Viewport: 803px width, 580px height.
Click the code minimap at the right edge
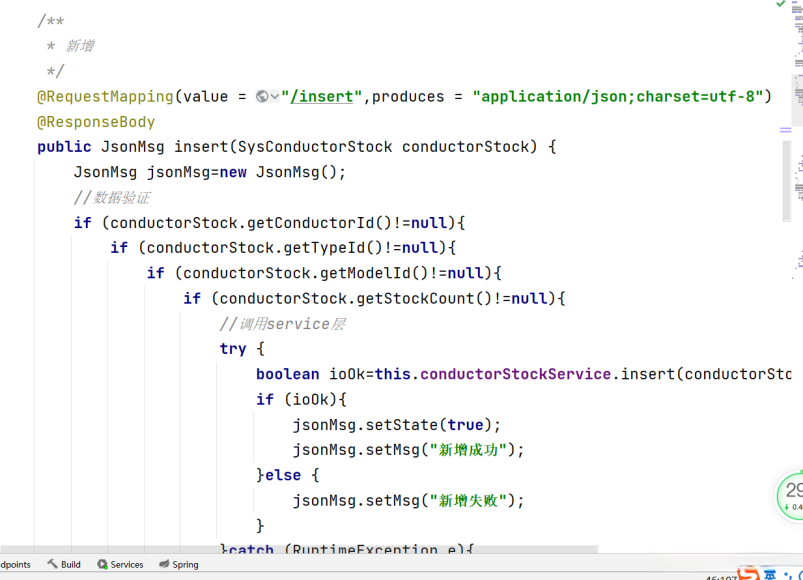pyautogui.click(x=798, y=138)
